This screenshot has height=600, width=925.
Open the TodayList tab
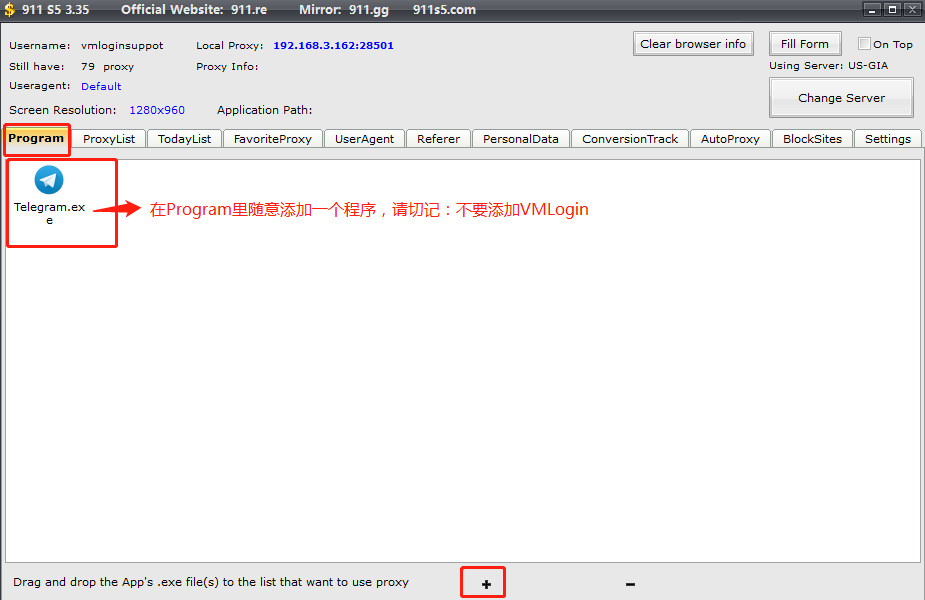[x=184, y=139]
